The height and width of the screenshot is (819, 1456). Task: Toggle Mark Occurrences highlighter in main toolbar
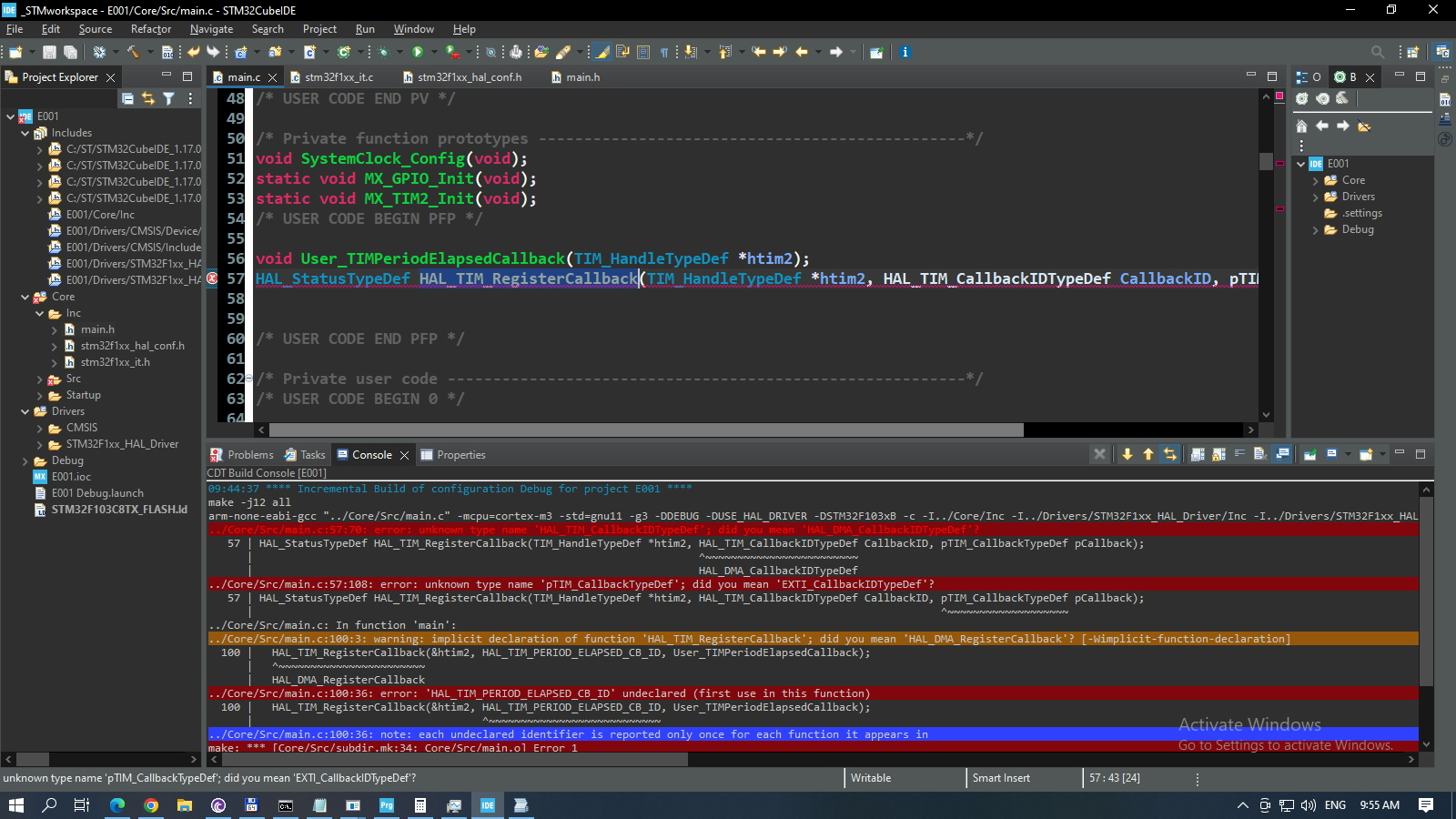click(602, 52)
